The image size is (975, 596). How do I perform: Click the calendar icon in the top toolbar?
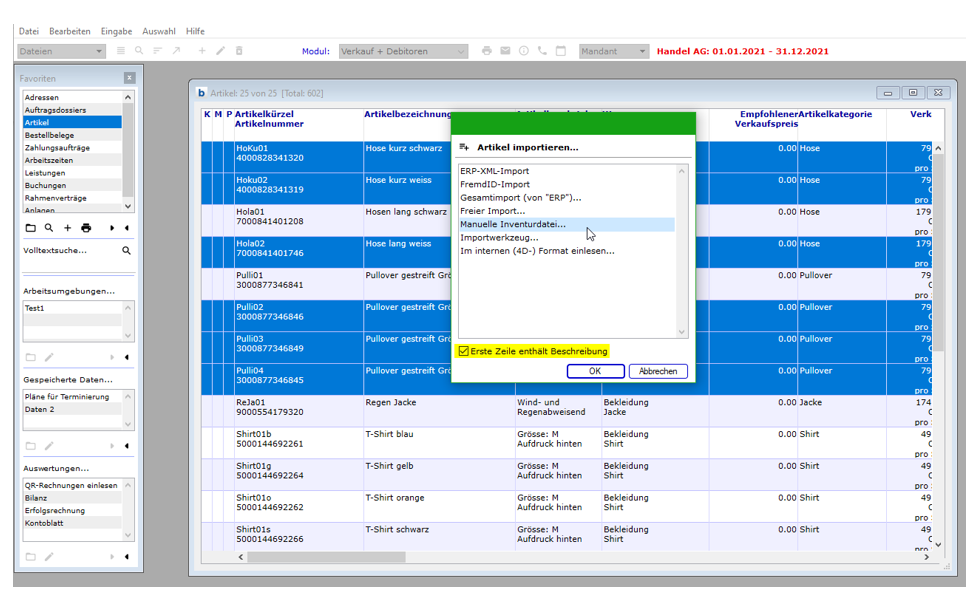click(561, 51)
